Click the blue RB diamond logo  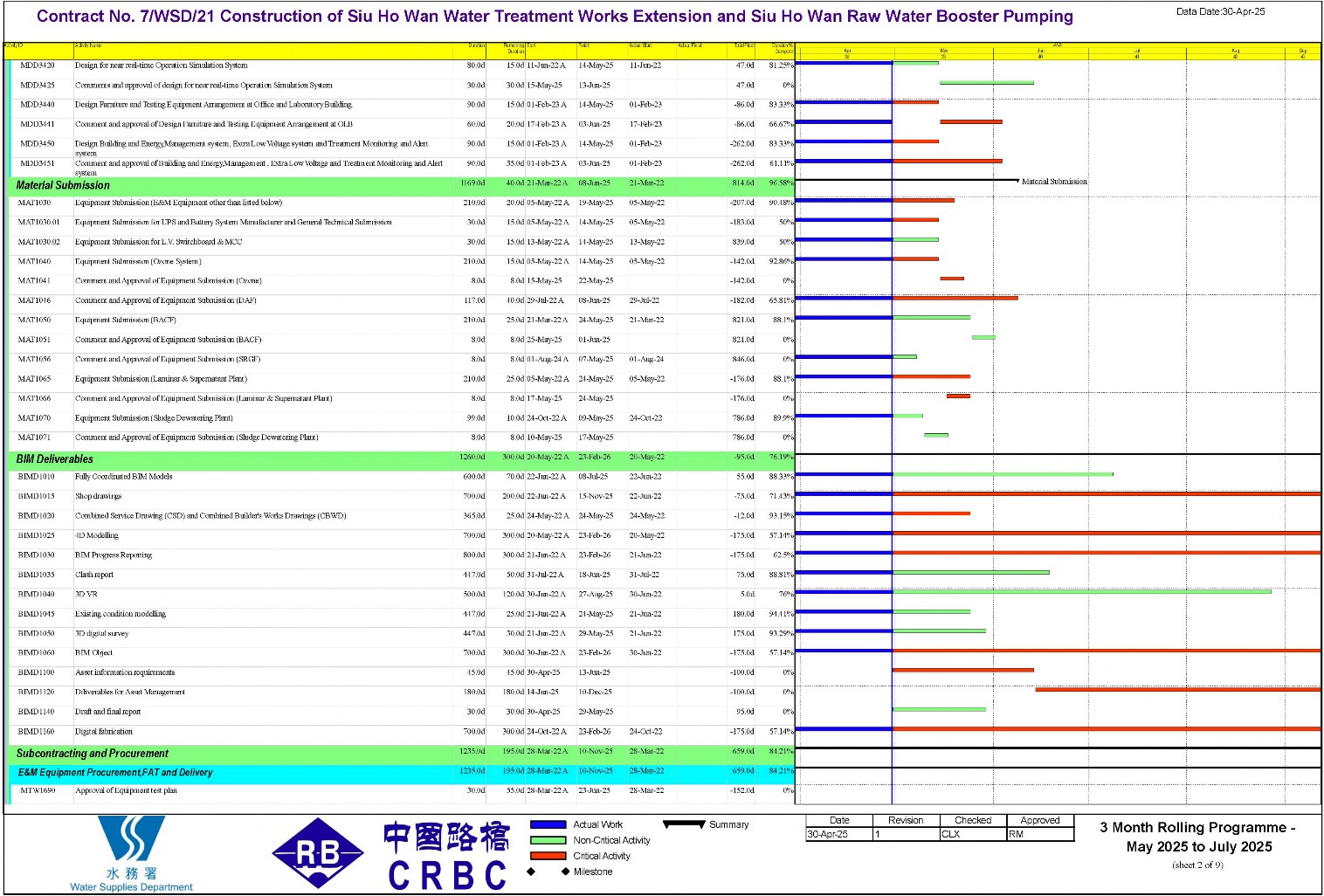click(318, 854)
